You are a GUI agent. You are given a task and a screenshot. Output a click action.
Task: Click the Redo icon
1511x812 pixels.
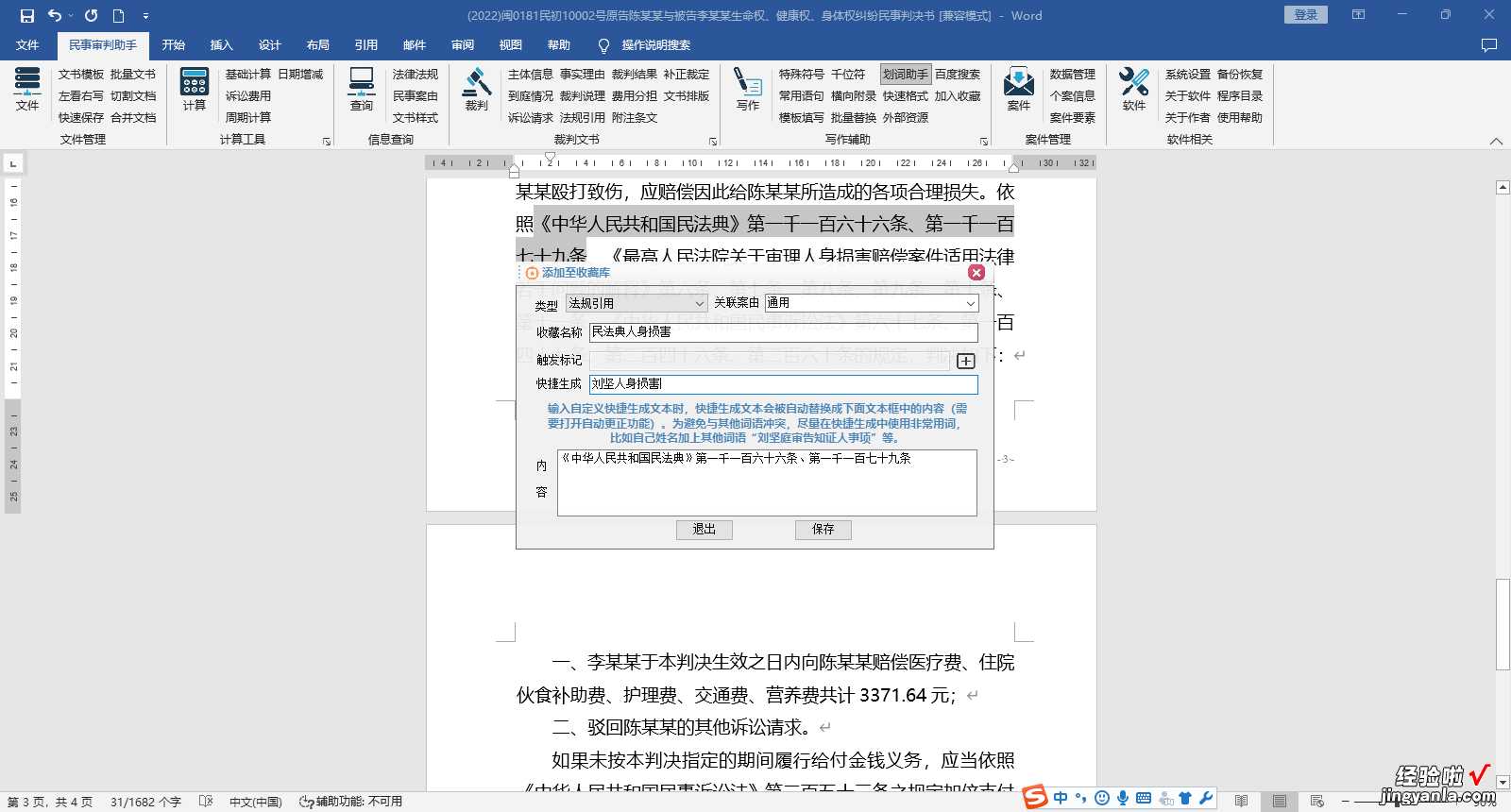[x=91, y=15]
